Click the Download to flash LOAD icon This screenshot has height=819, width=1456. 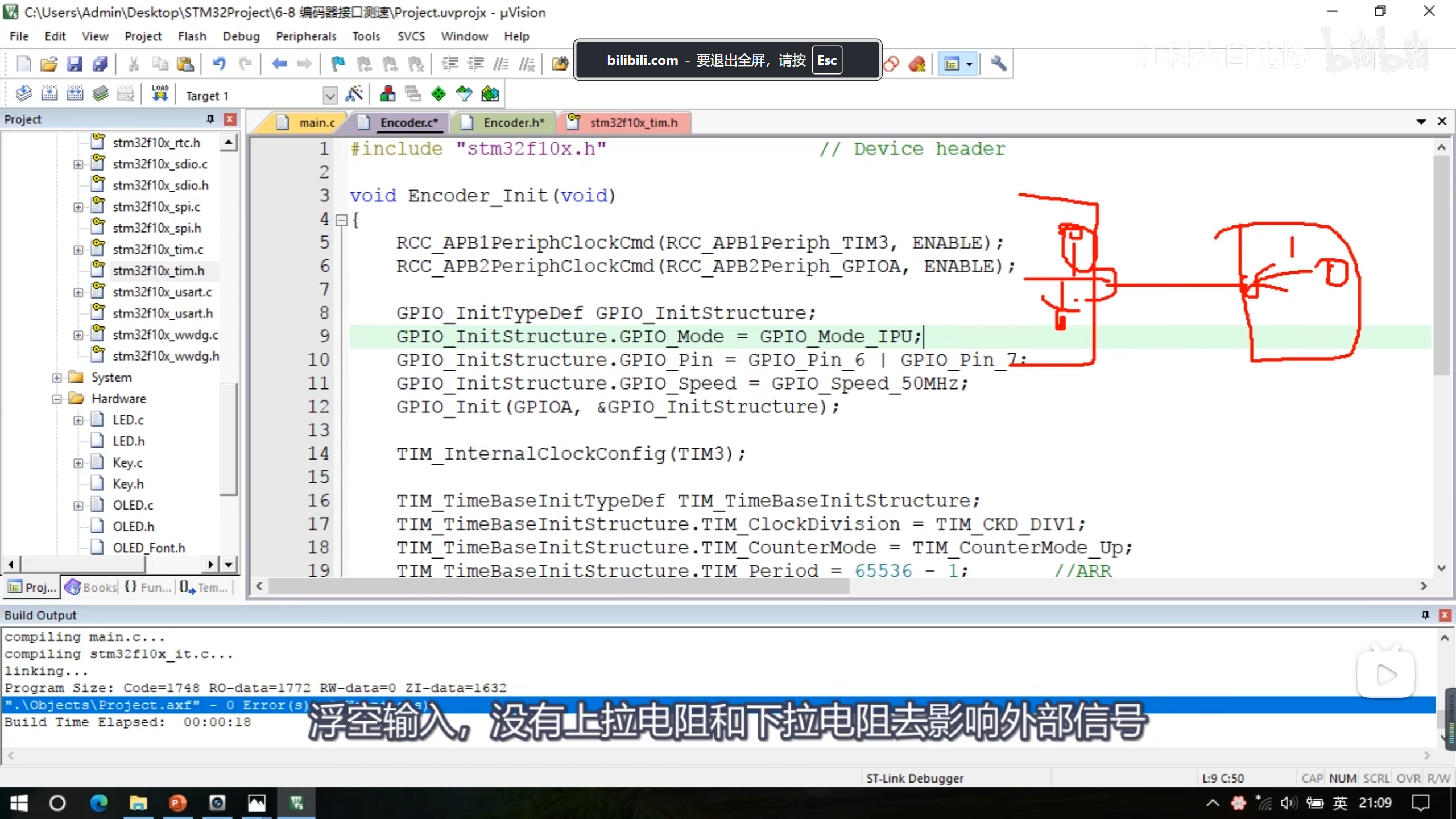160,94
